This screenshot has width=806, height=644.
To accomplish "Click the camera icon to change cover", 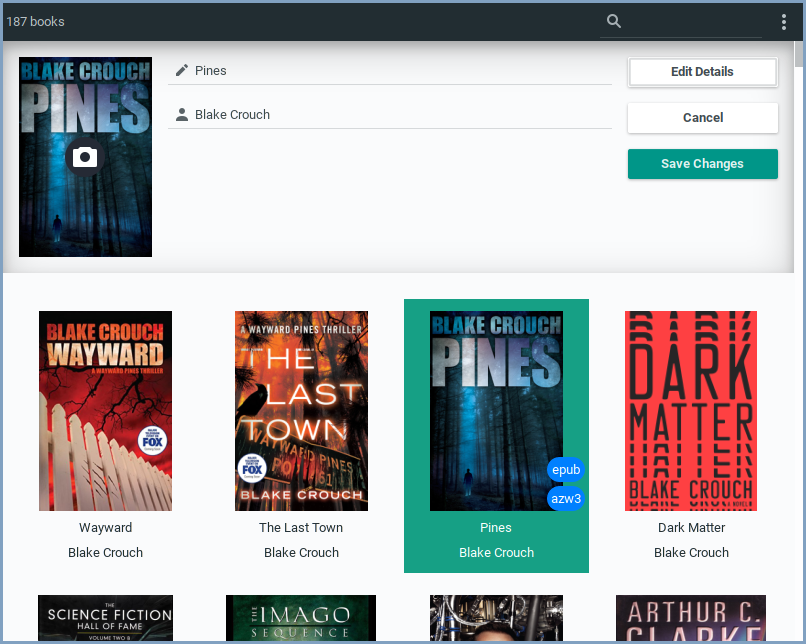I will [x=85, y=157].
